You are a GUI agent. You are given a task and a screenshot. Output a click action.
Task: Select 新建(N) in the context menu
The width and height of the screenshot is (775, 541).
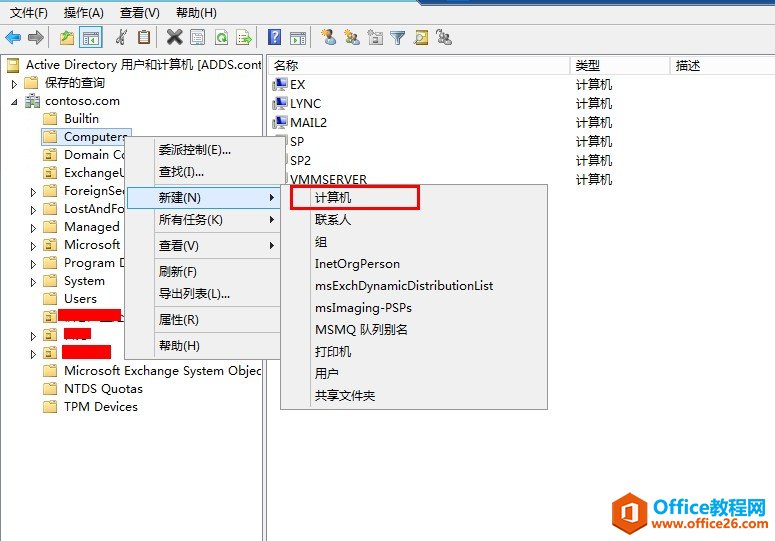204,198
